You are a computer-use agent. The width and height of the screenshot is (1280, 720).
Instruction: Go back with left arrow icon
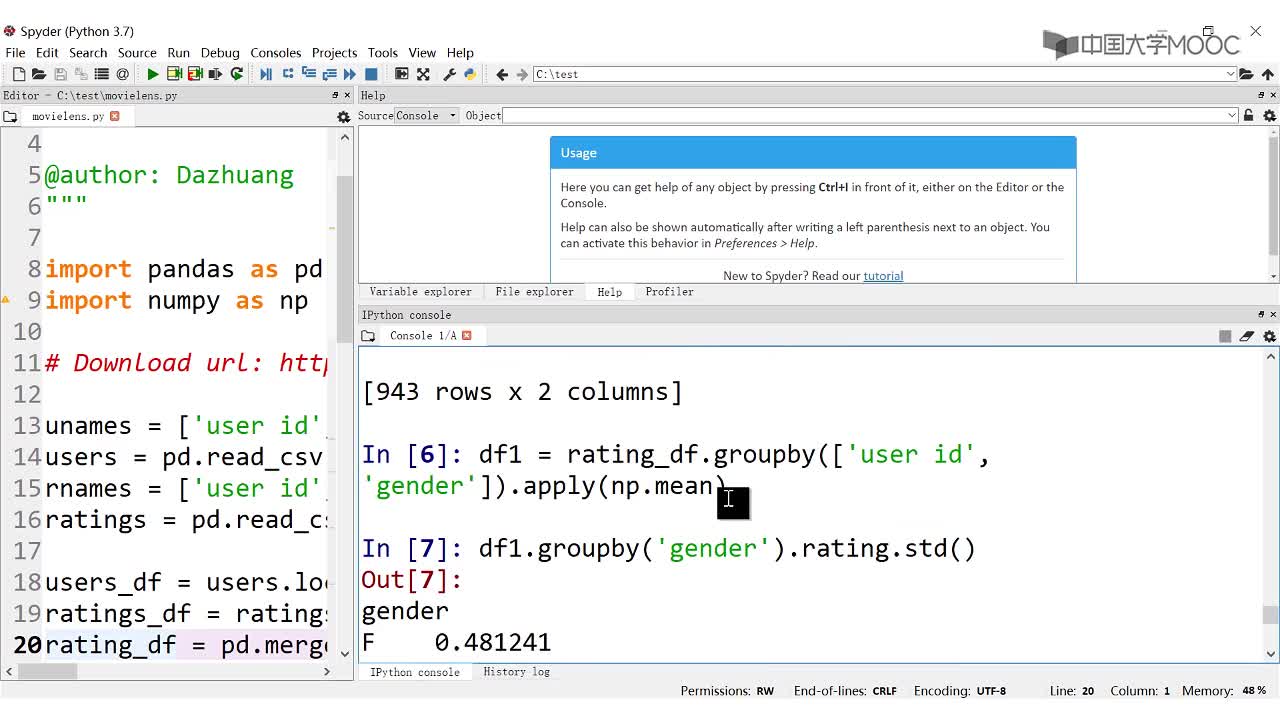501,74
